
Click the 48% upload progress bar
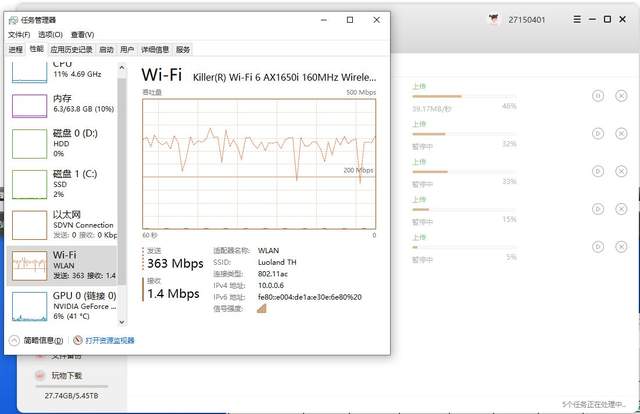464,96
